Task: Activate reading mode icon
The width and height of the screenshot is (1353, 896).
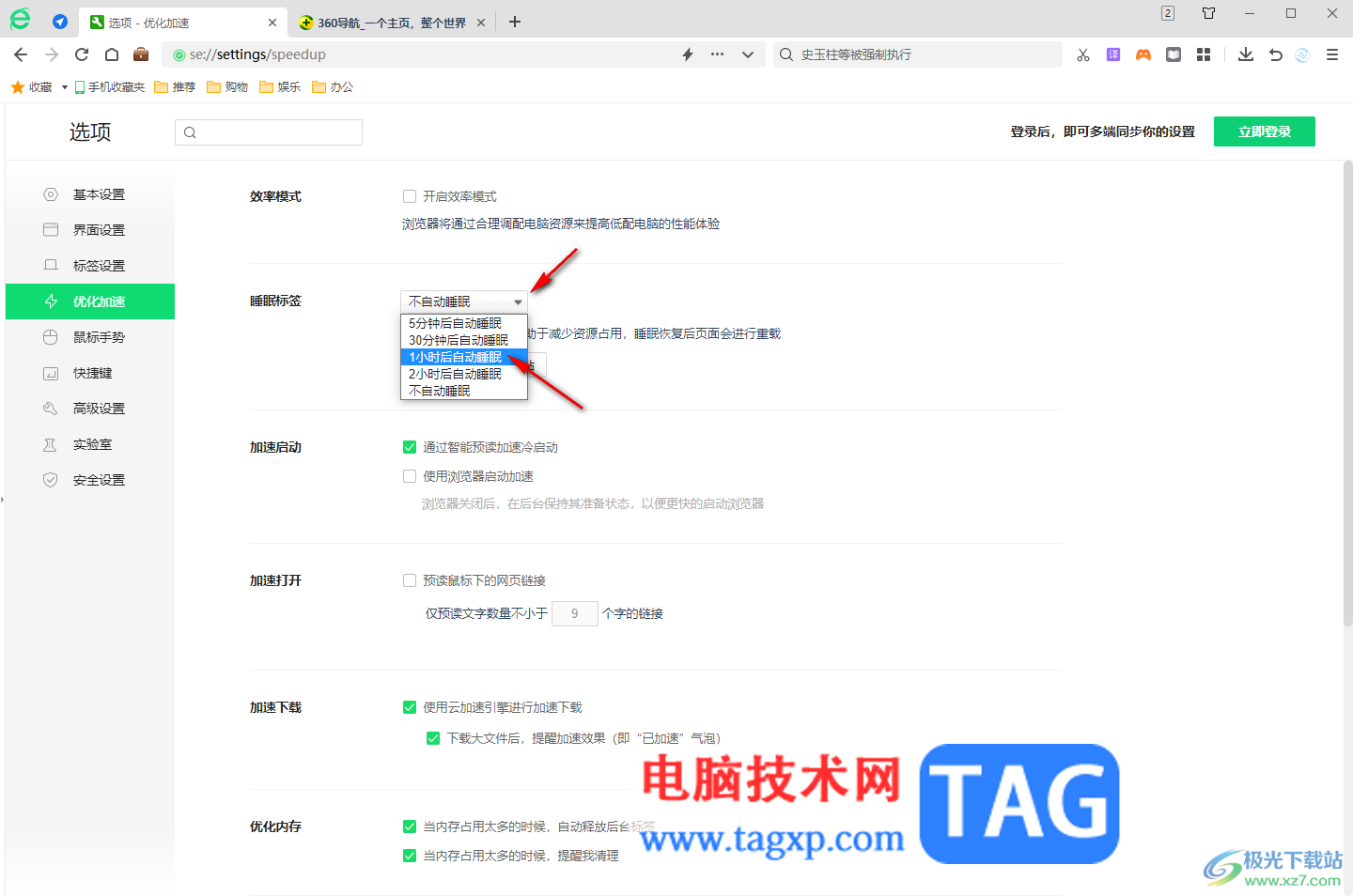Action: coord(1173,54)
